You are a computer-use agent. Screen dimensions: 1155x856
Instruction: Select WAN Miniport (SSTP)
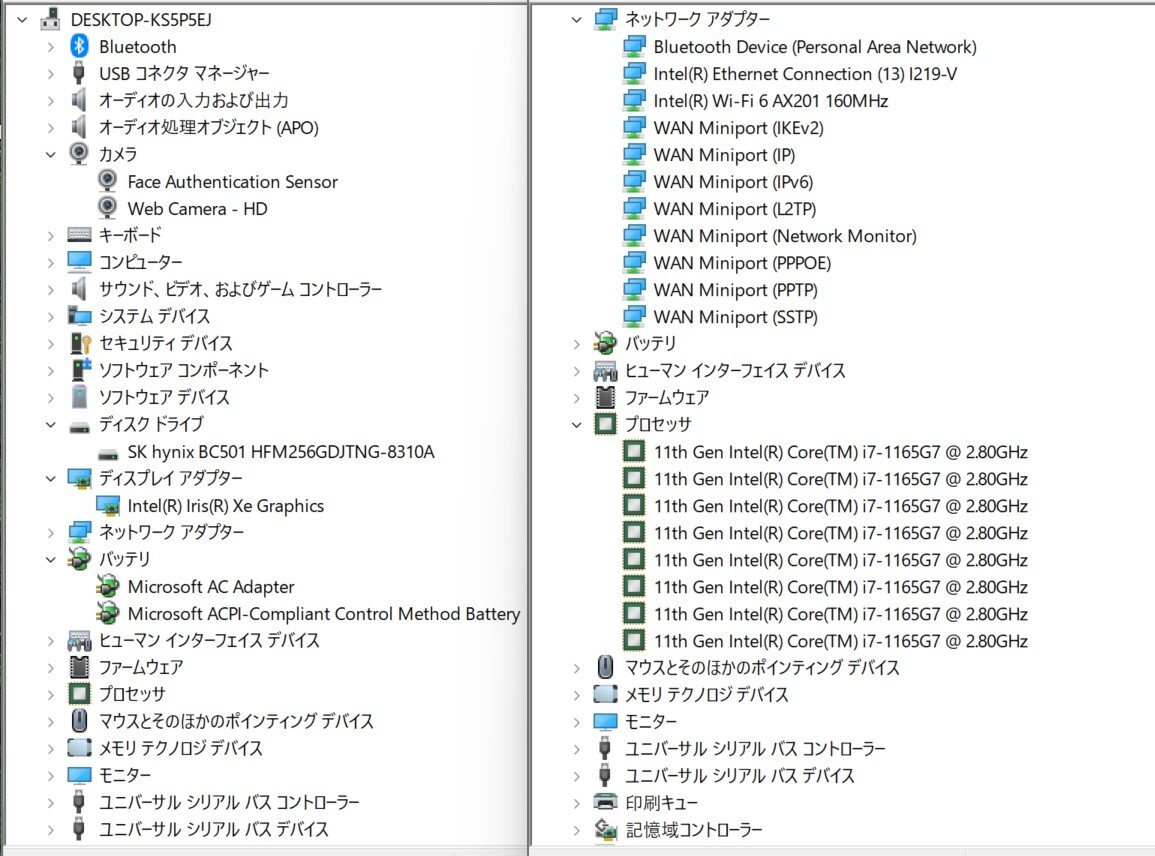735,317
